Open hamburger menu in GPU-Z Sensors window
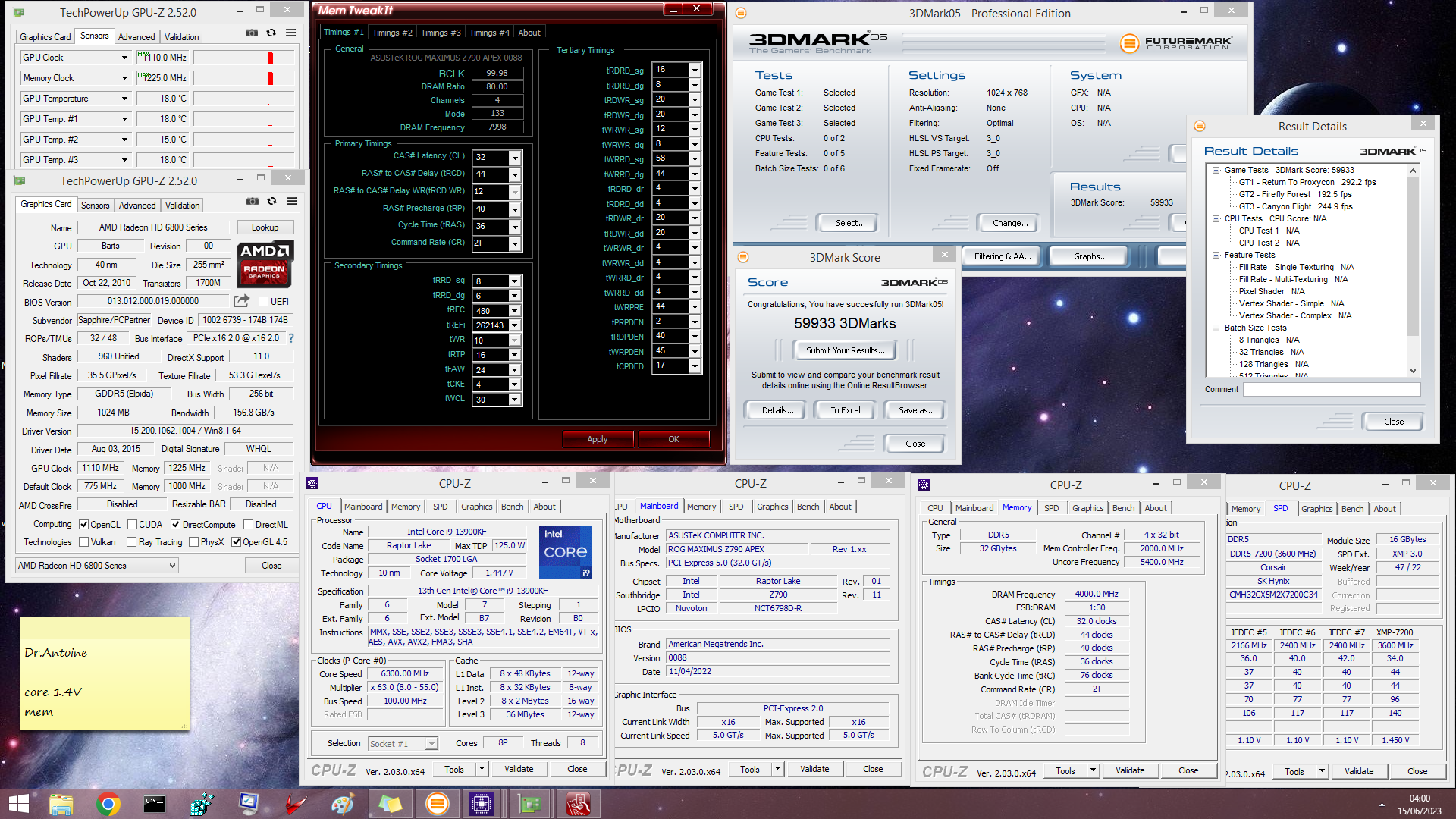Image resolution: width=1456 pixels, height=819 pixels. tap(291, 33)
